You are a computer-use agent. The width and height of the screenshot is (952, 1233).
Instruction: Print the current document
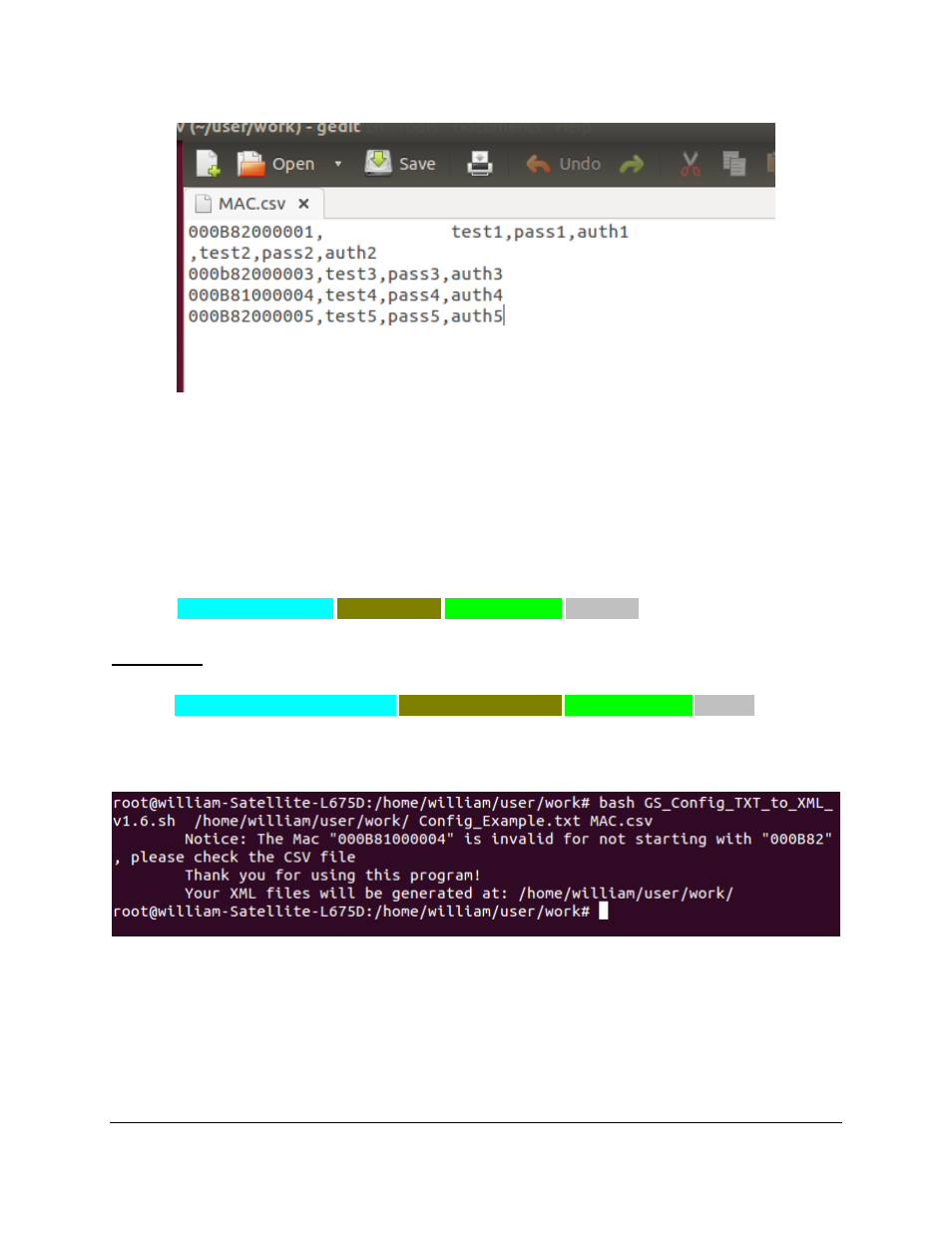click(480, 164)
